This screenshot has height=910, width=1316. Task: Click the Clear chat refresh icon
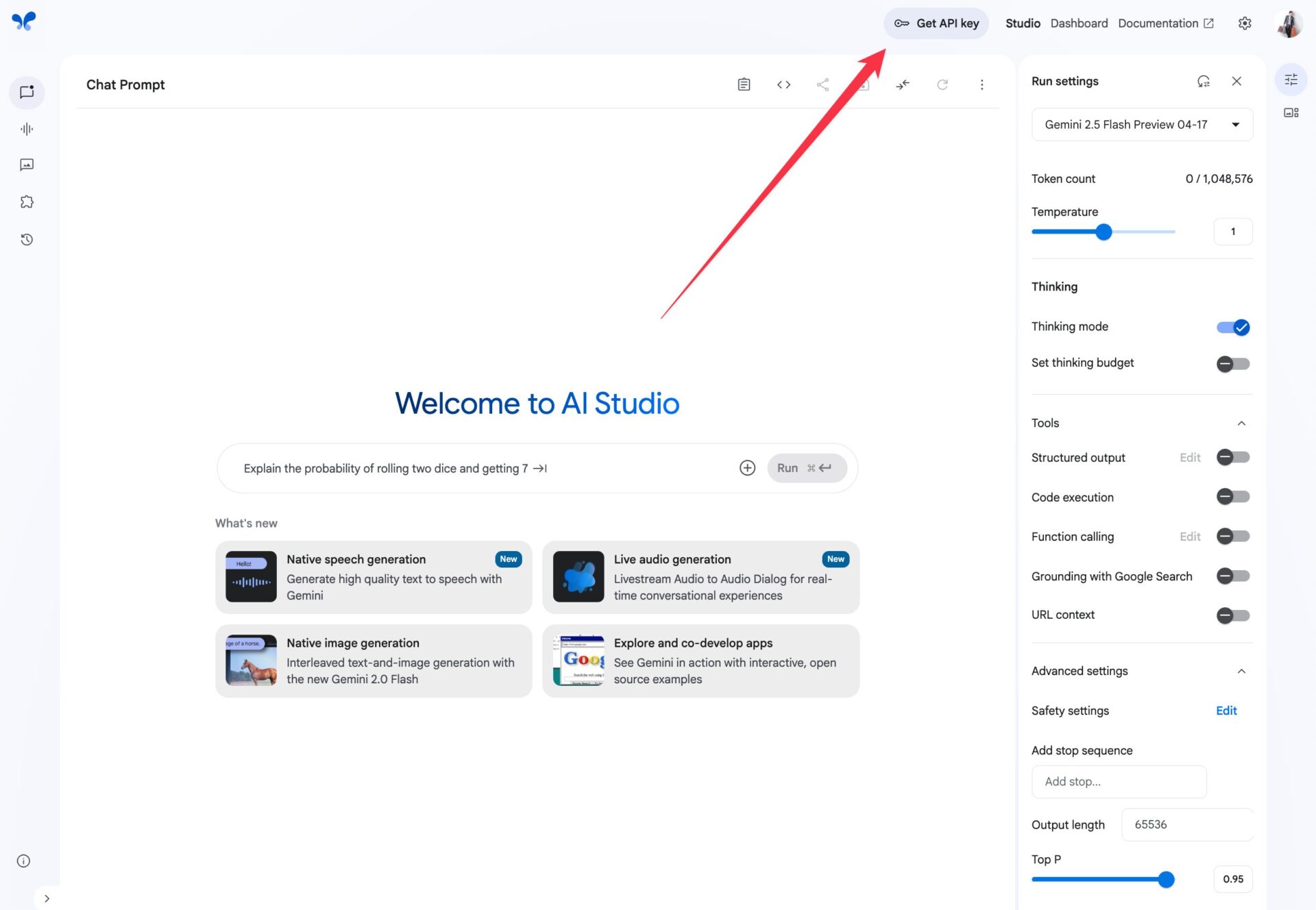(942, 84)
